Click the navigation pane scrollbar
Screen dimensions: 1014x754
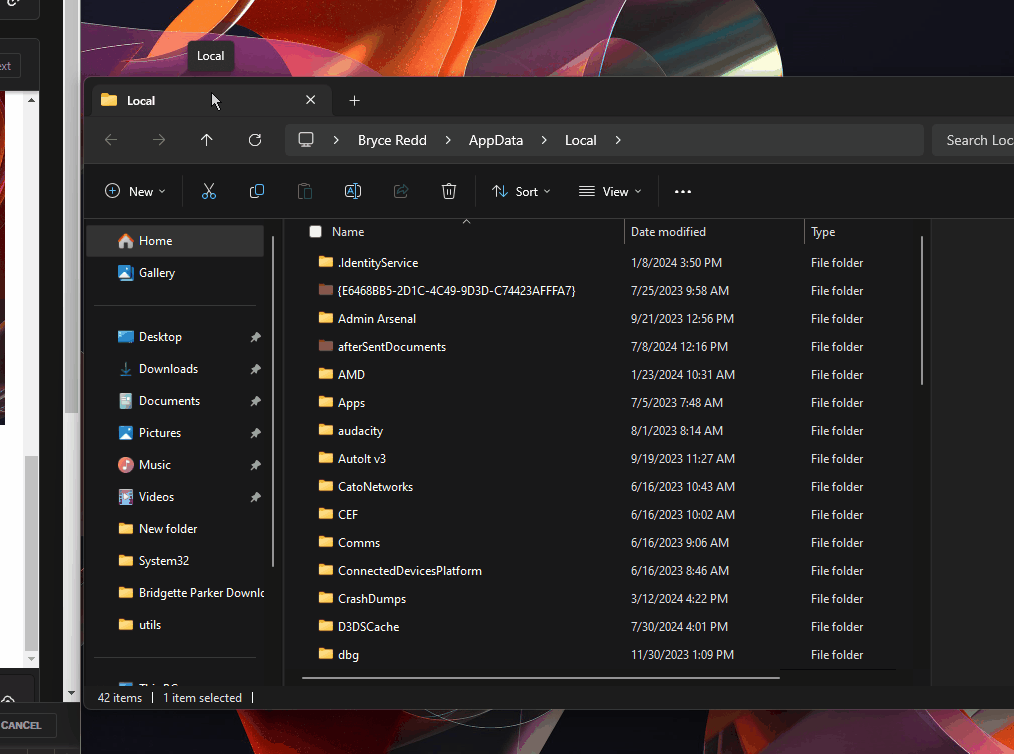coord(273,401)
